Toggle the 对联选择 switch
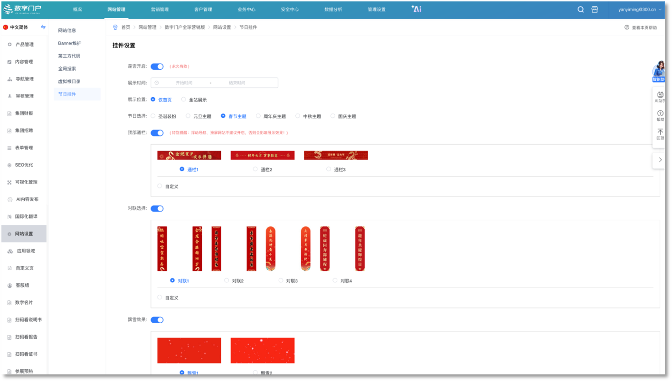 point(157,209)
